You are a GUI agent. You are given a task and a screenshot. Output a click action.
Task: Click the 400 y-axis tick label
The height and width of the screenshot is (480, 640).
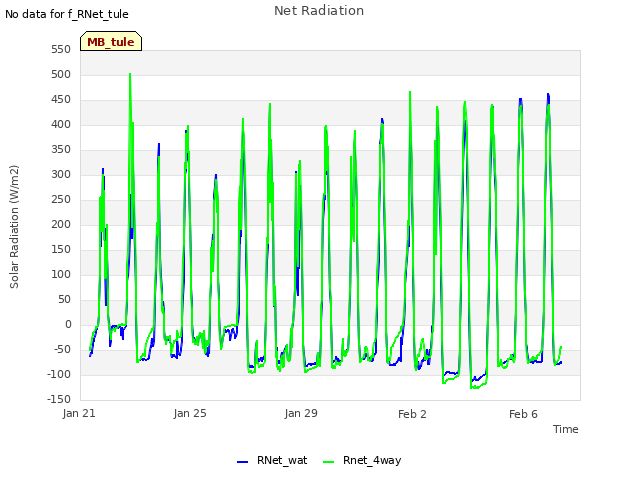61,124
